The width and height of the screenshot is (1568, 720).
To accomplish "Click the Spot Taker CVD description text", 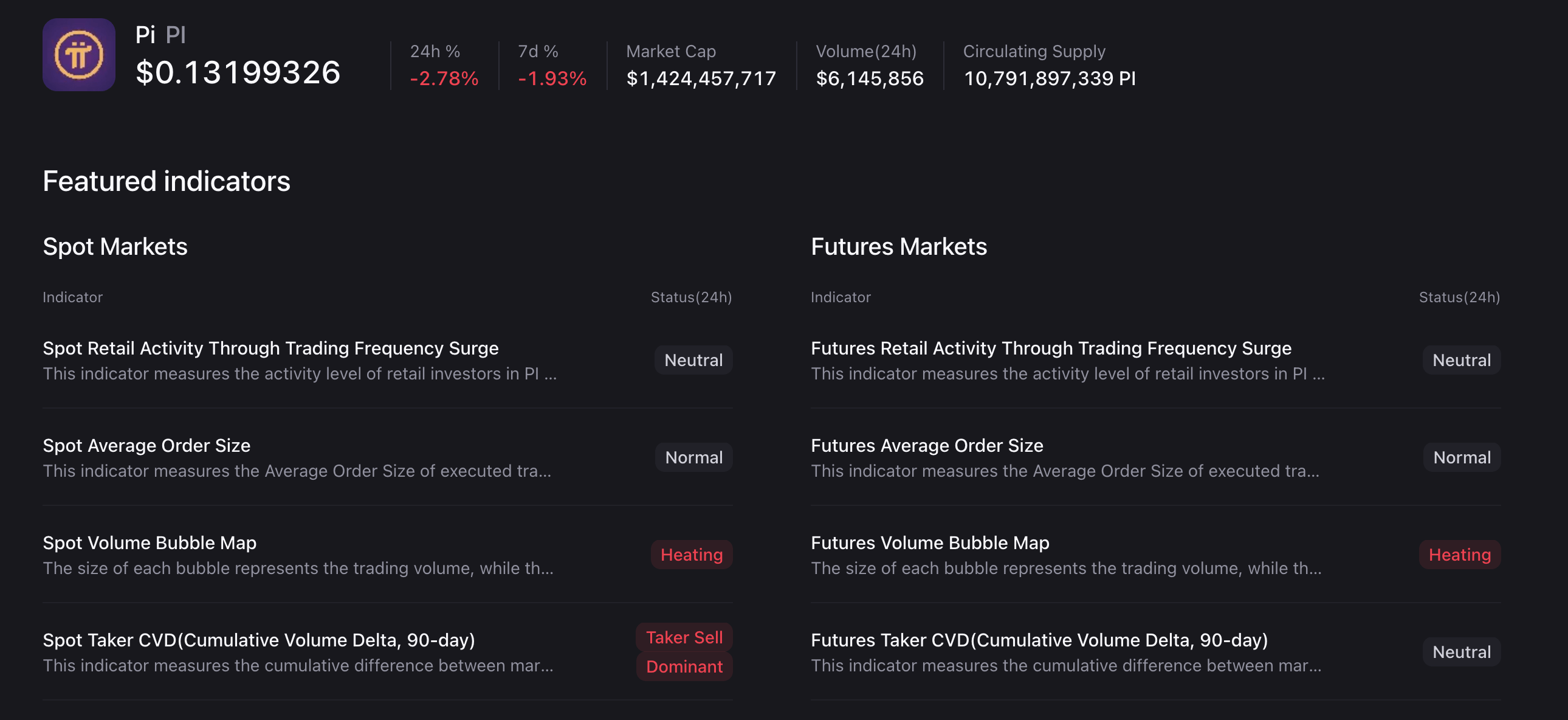I will [298, 666].
